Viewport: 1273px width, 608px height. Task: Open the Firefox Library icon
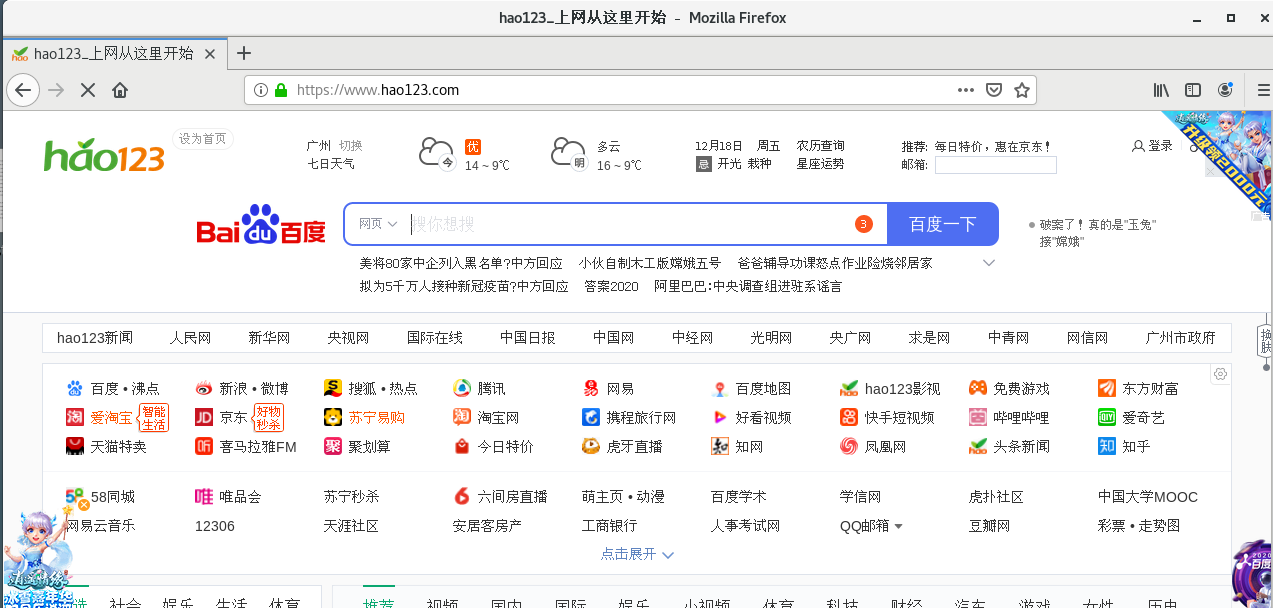(x=1161, y=90)
